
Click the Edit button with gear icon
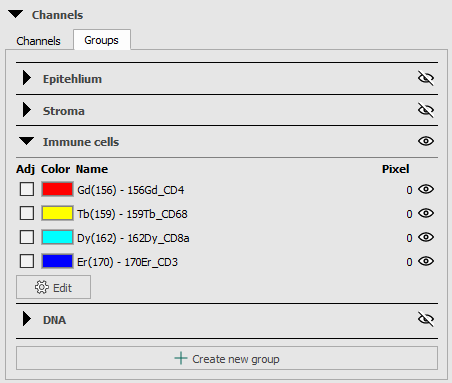tap(53, 287)
